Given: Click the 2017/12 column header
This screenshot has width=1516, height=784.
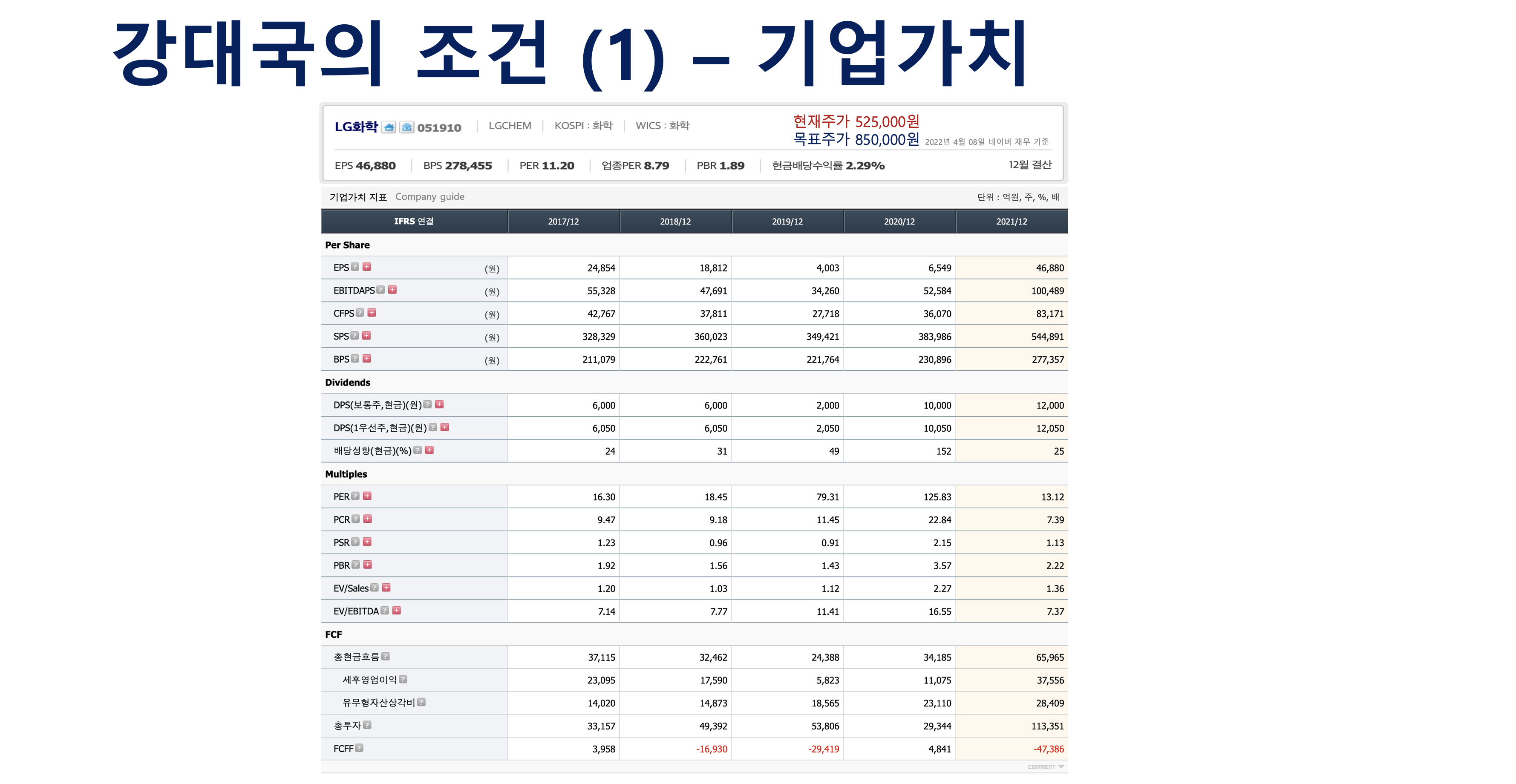Looking at the screenshot, I should (x=563, y=222).
